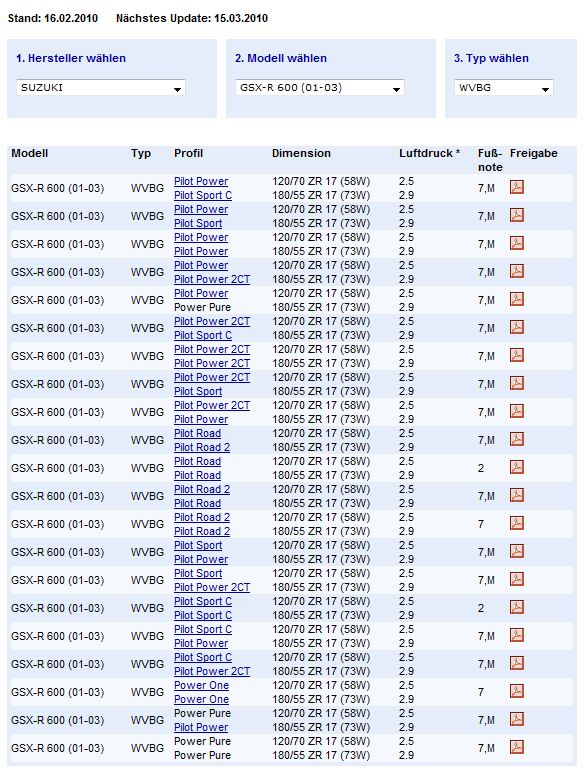The image size is (585, 774).
Task: Open Freigabe PDF for Pilot Road / Pilot Road 2
Action: point(517,440)
